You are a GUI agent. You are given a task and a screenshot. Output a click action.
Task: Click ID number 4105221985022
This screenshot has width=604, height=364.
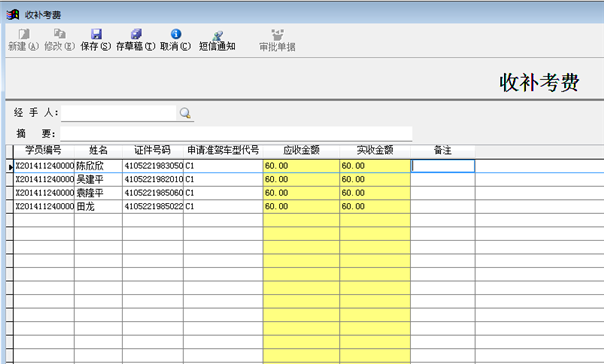(153, 206)
